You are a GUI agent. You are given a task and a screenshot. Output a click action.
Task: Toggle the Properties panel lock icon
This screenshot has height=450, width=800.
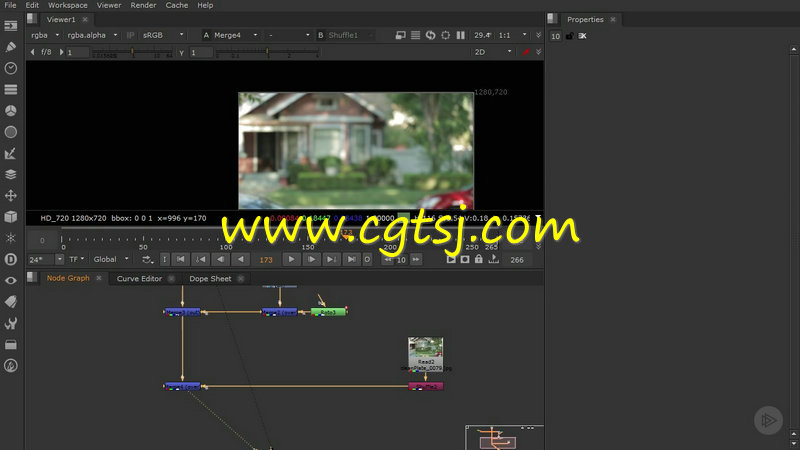569,36
